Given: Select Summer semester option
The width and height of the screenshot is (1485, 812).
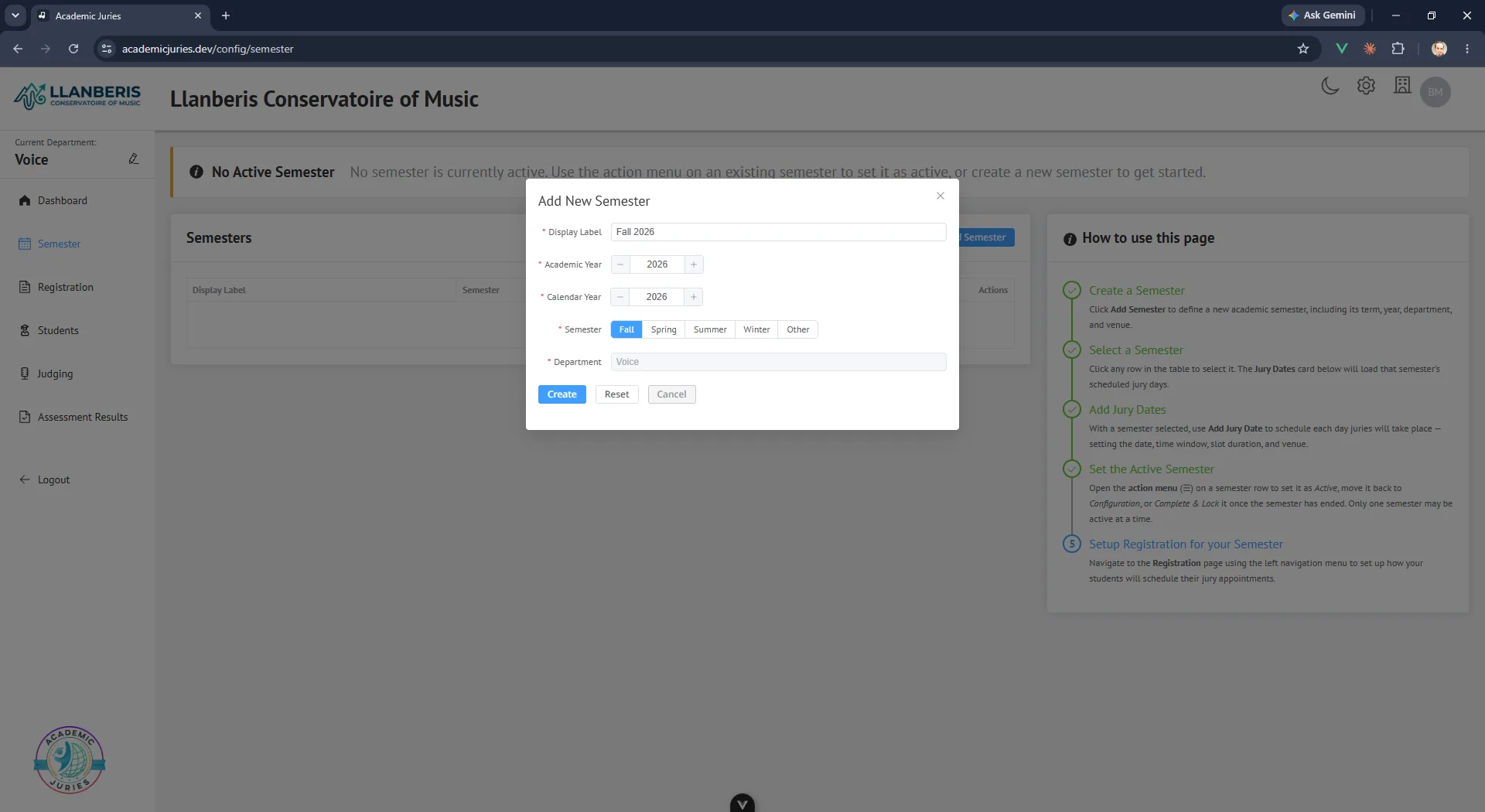Looking at the screenshot, I should (710, 329).
